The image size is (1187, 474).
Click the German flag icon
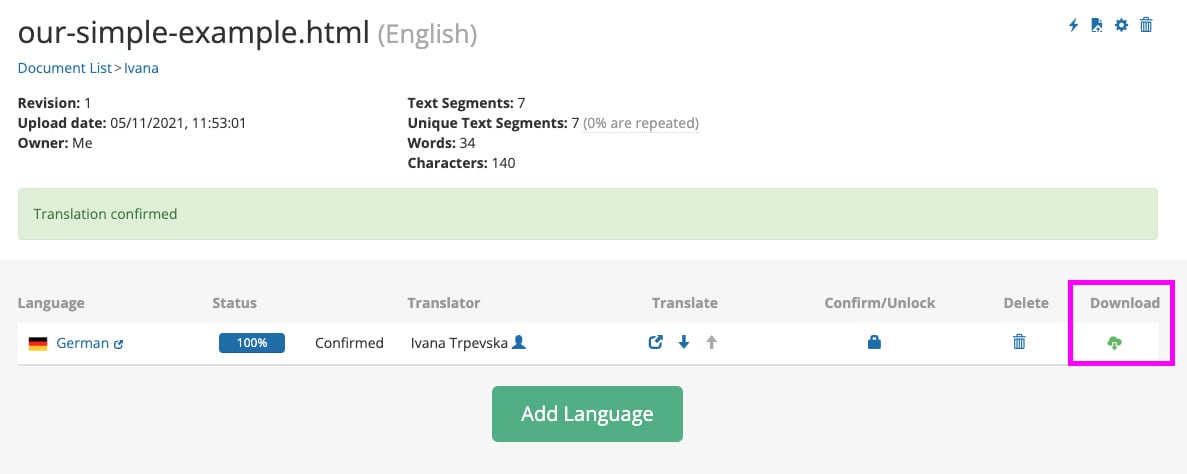(38, 343)
